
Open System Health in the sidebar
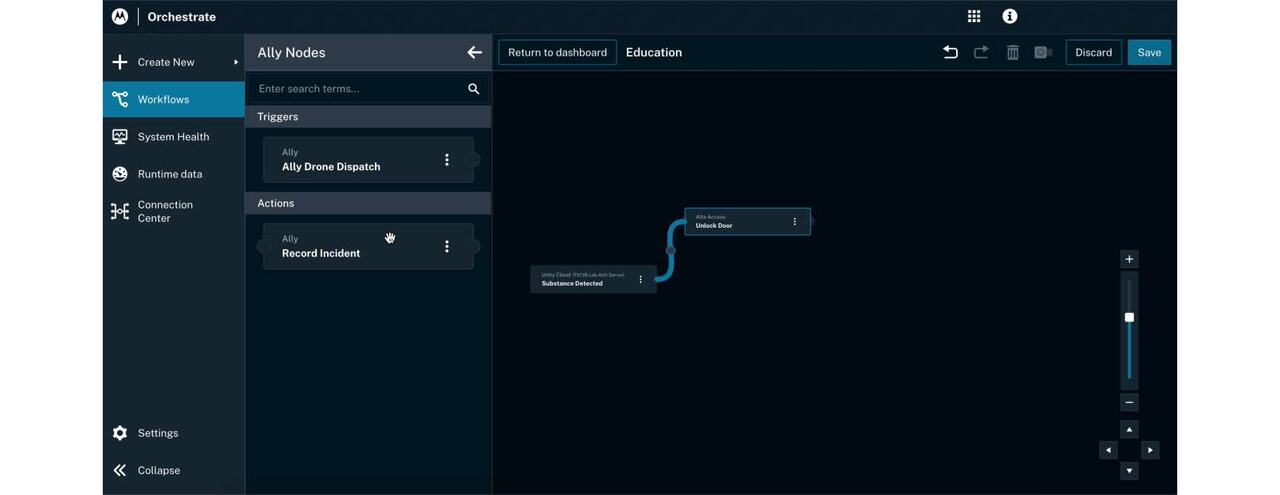[x=174, y=137]
